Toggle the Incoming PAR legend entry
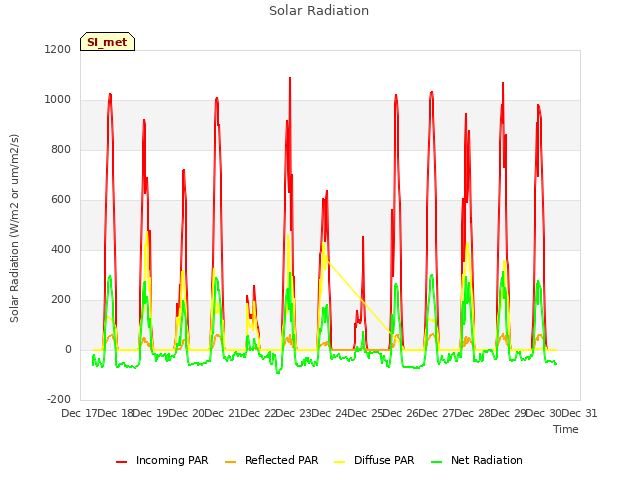Screen dimensions: 640x480 162,460
